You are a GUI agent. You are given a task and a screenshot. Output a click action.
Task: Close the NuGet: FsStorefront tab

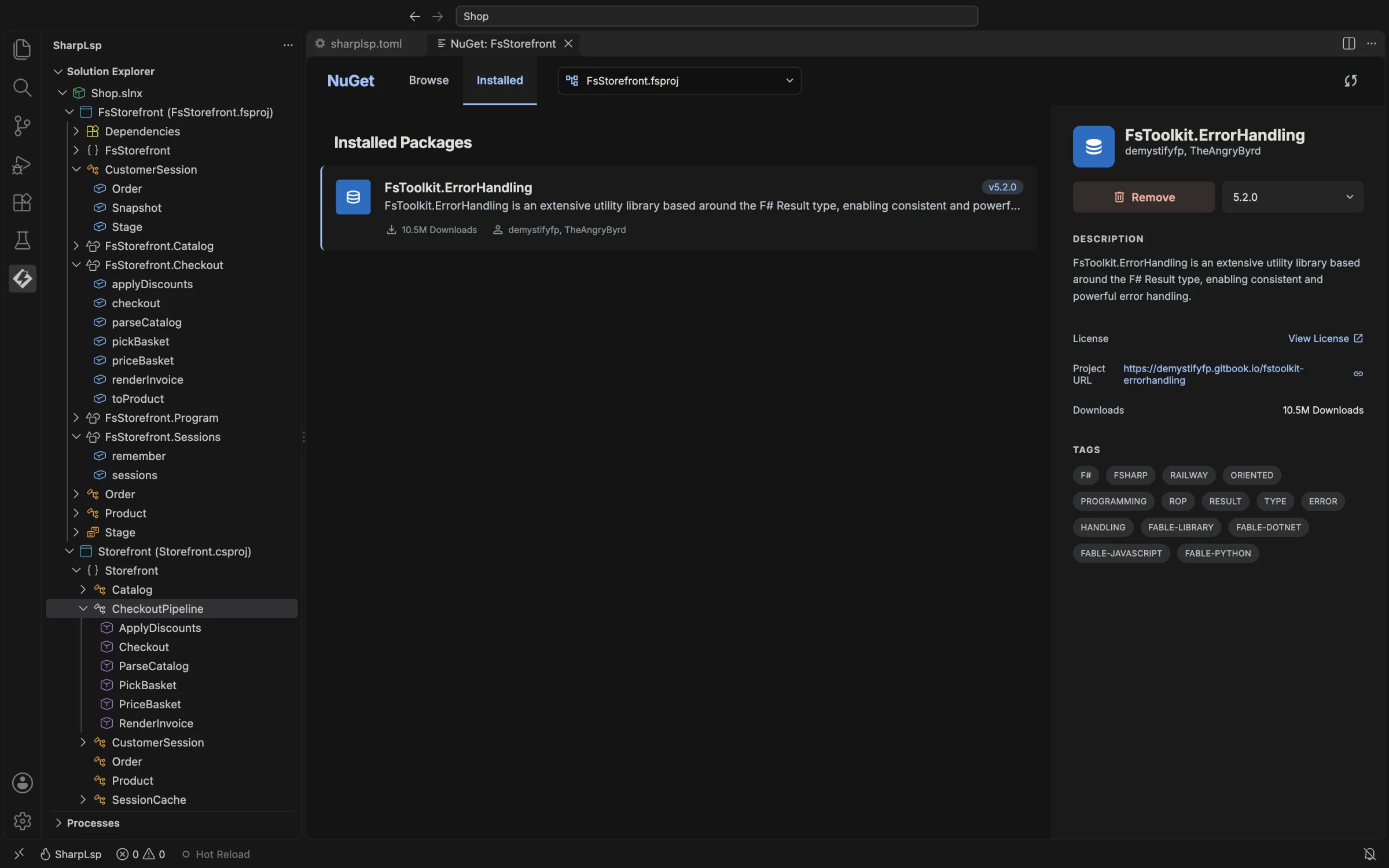click(568, 44)
